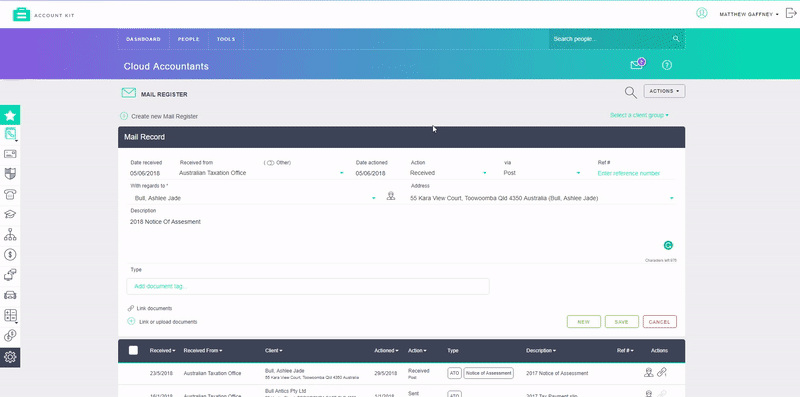Click the Add document tag field
The height and width of the screenshot is (397, 800).
pyautogui.click(x=308, y=286)
